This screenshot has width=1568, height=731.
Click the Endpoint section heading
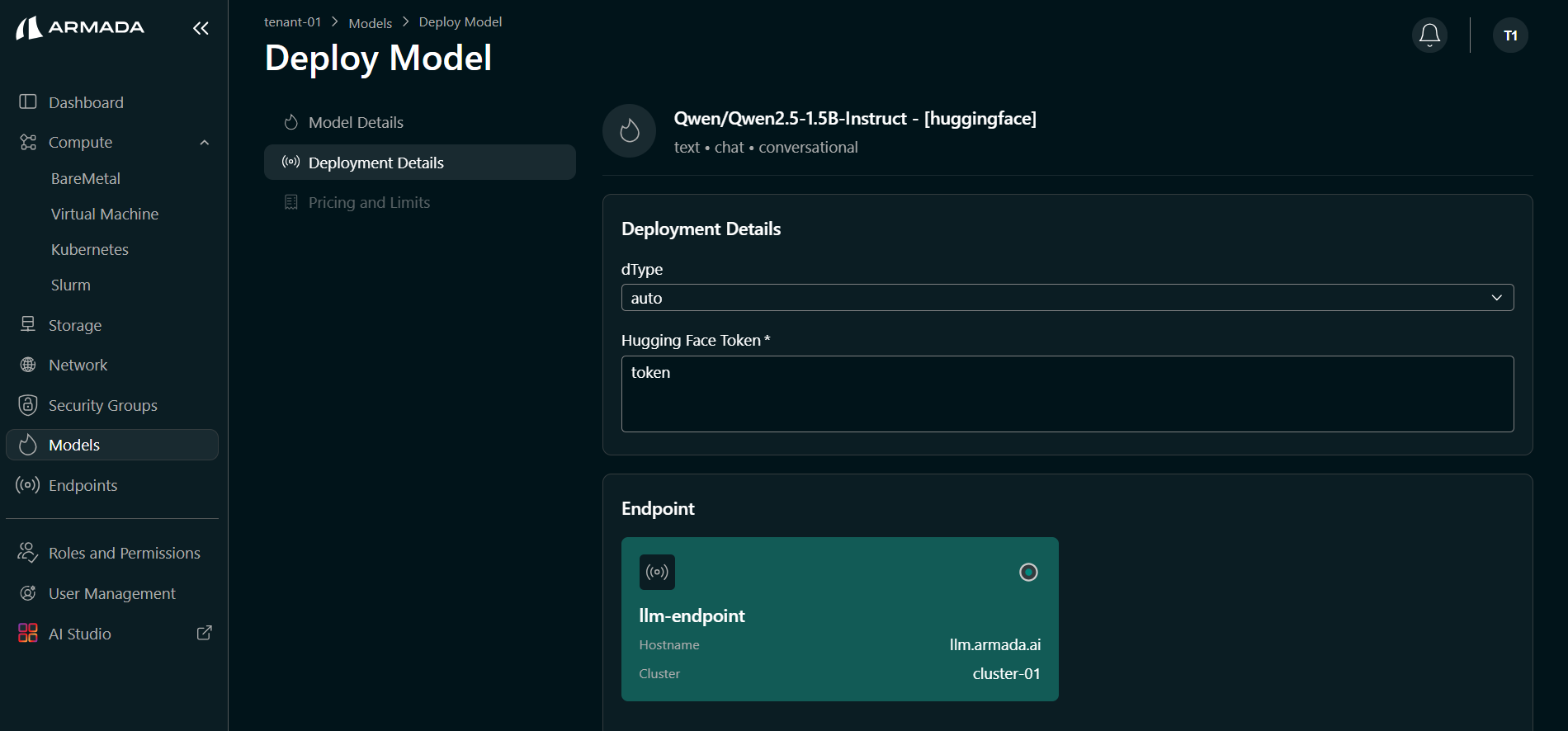658,508
